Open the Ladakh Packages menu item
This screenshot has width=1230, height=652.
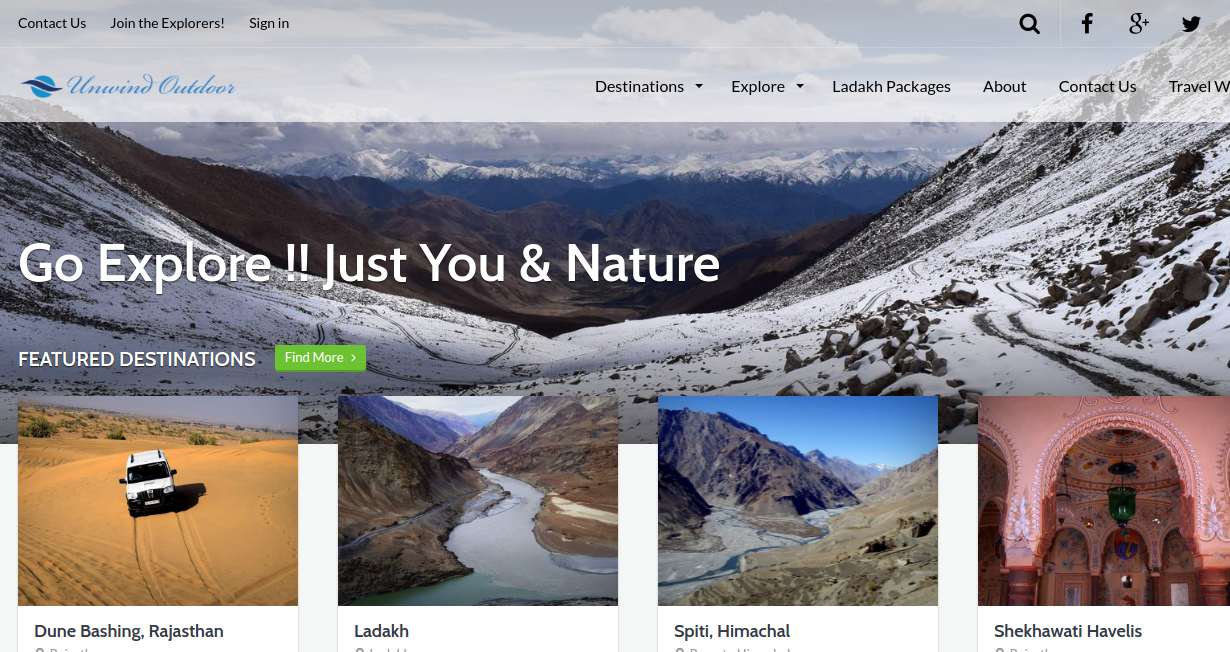click(x=891, y=86)
